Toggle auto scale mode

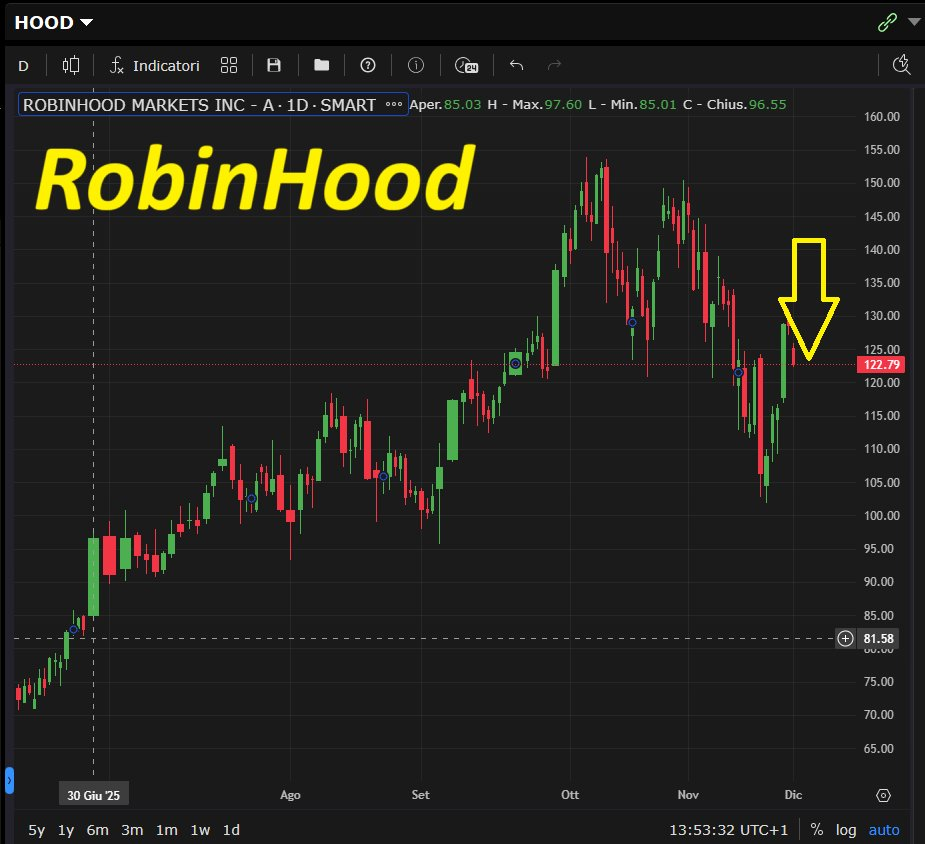pyautogui.click(x=884, y=830)
